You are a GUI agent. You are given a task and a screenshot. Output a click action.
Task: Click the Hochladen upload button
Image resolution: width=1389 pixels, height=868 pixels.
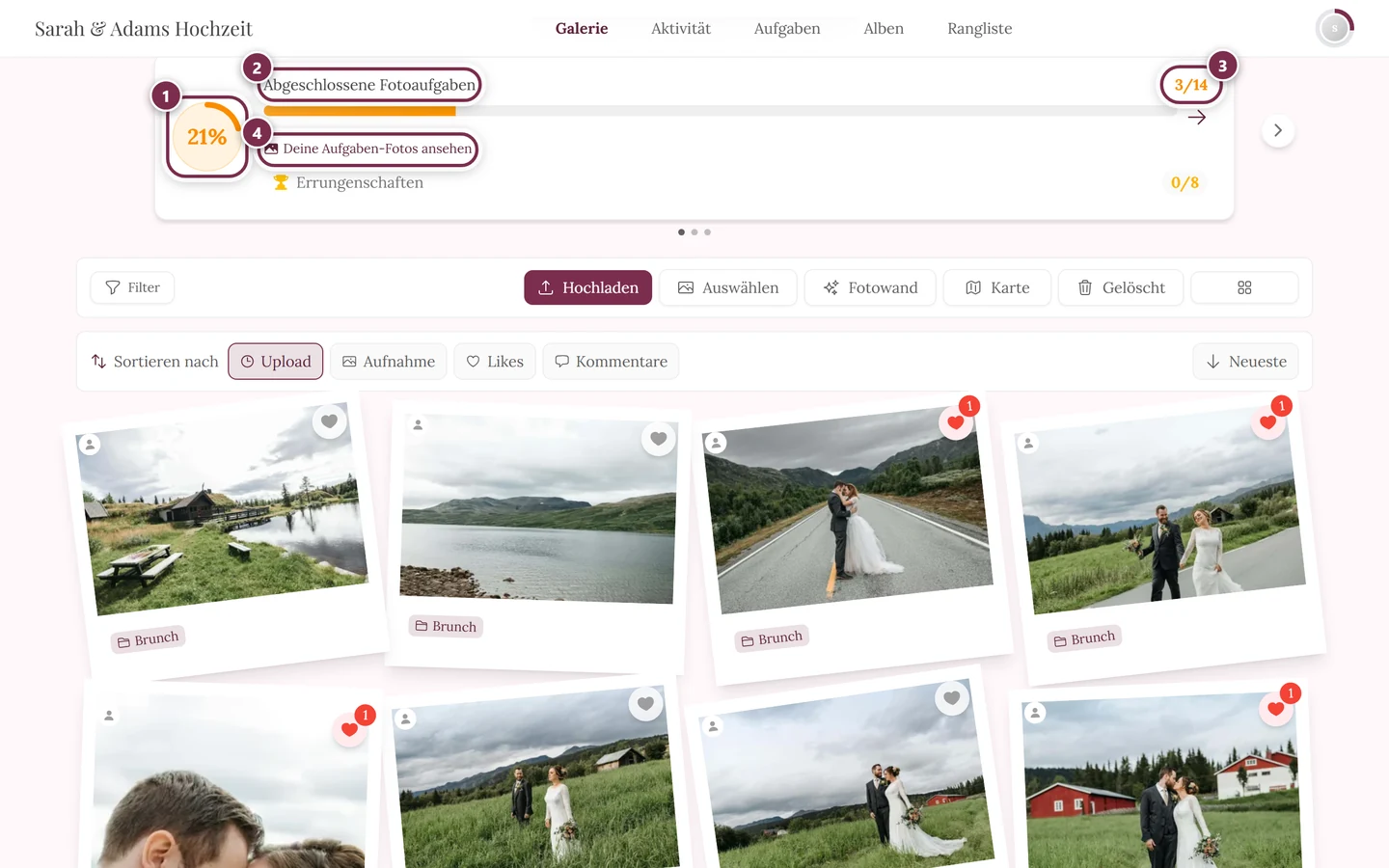[588, 287]
